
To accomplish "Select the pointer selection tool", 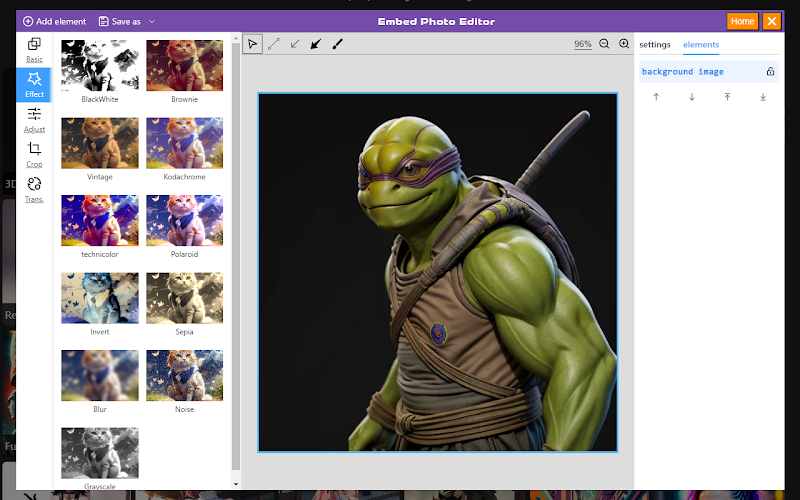I will 253,44.
